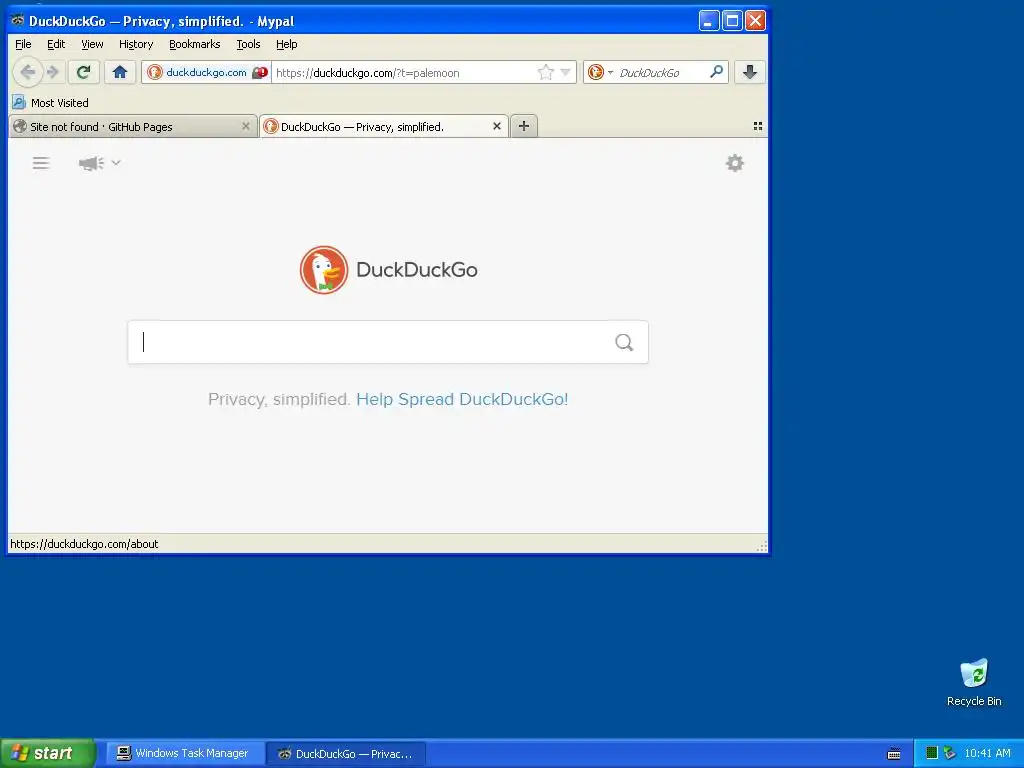
Task: Click the search magnifier in search box
Action: pos(624,342)
